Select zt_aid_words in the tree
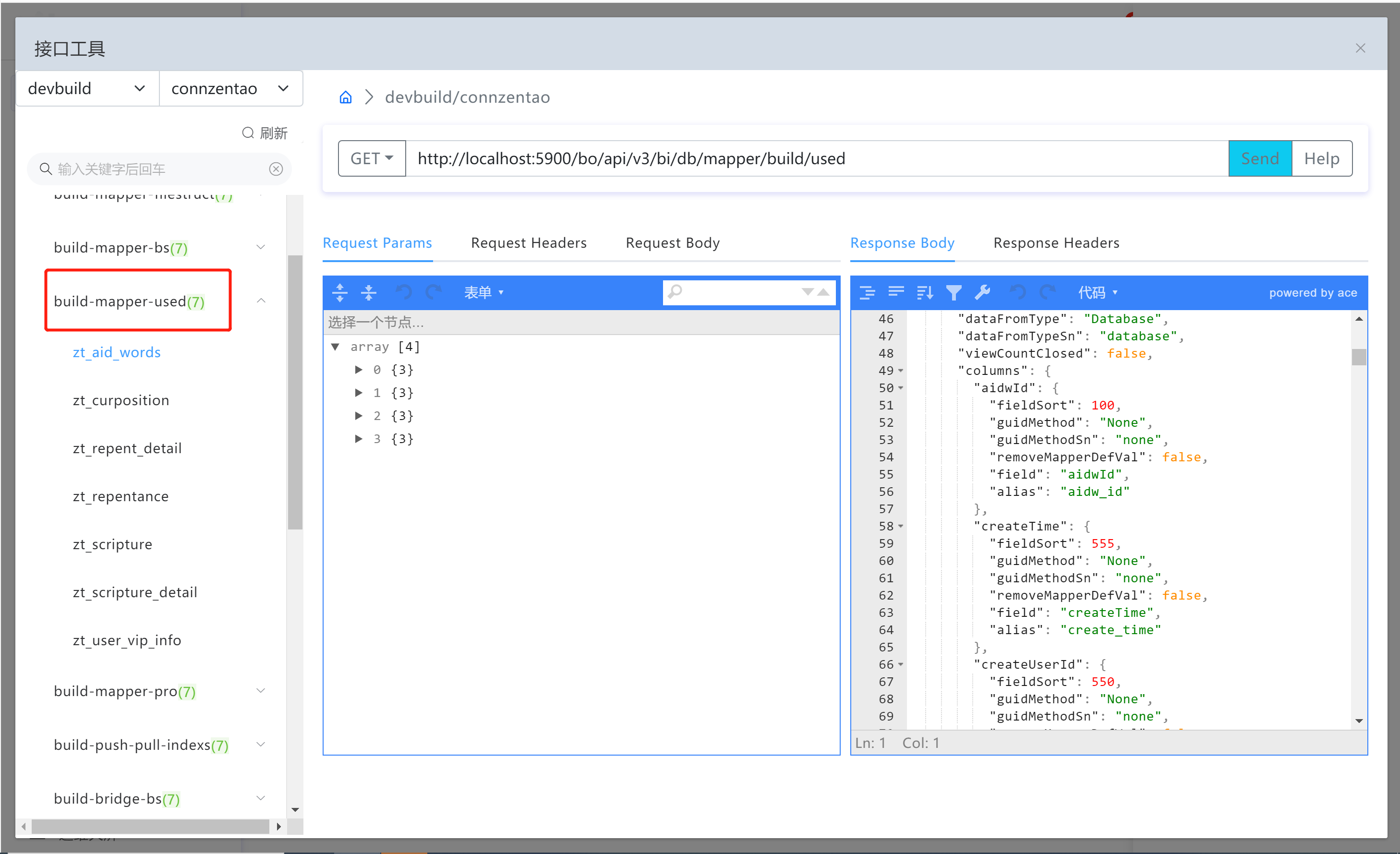Viewport: 1400px width, 854px height. pos(117,352)
